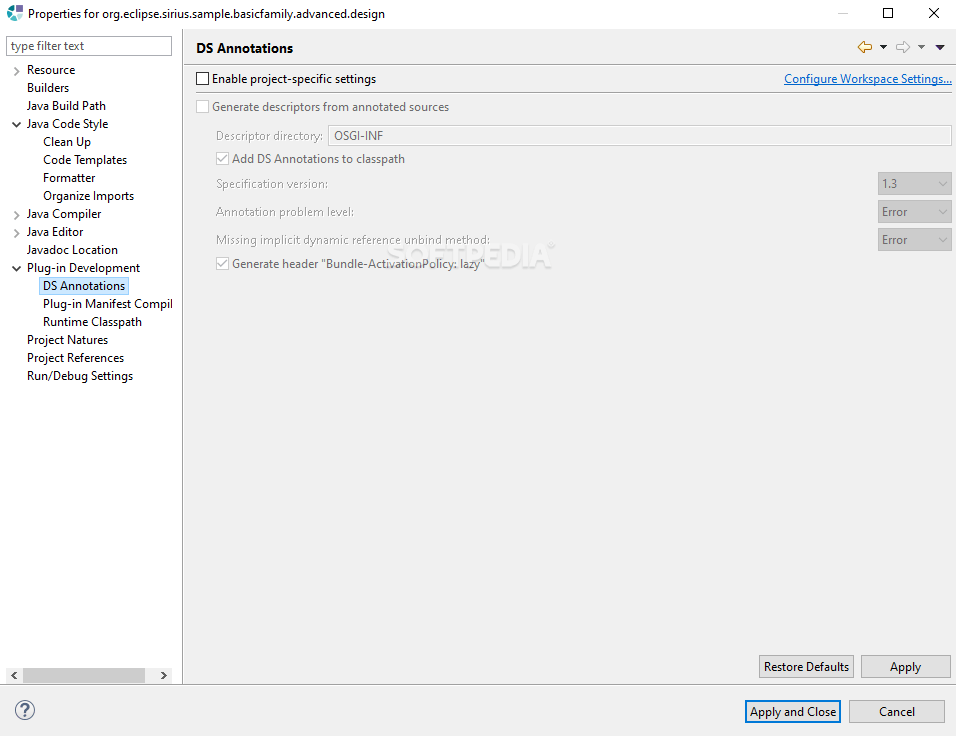956x736 pixels.
Task: Open Configure Workspace Settings link
Action: (x=867, y=78)
